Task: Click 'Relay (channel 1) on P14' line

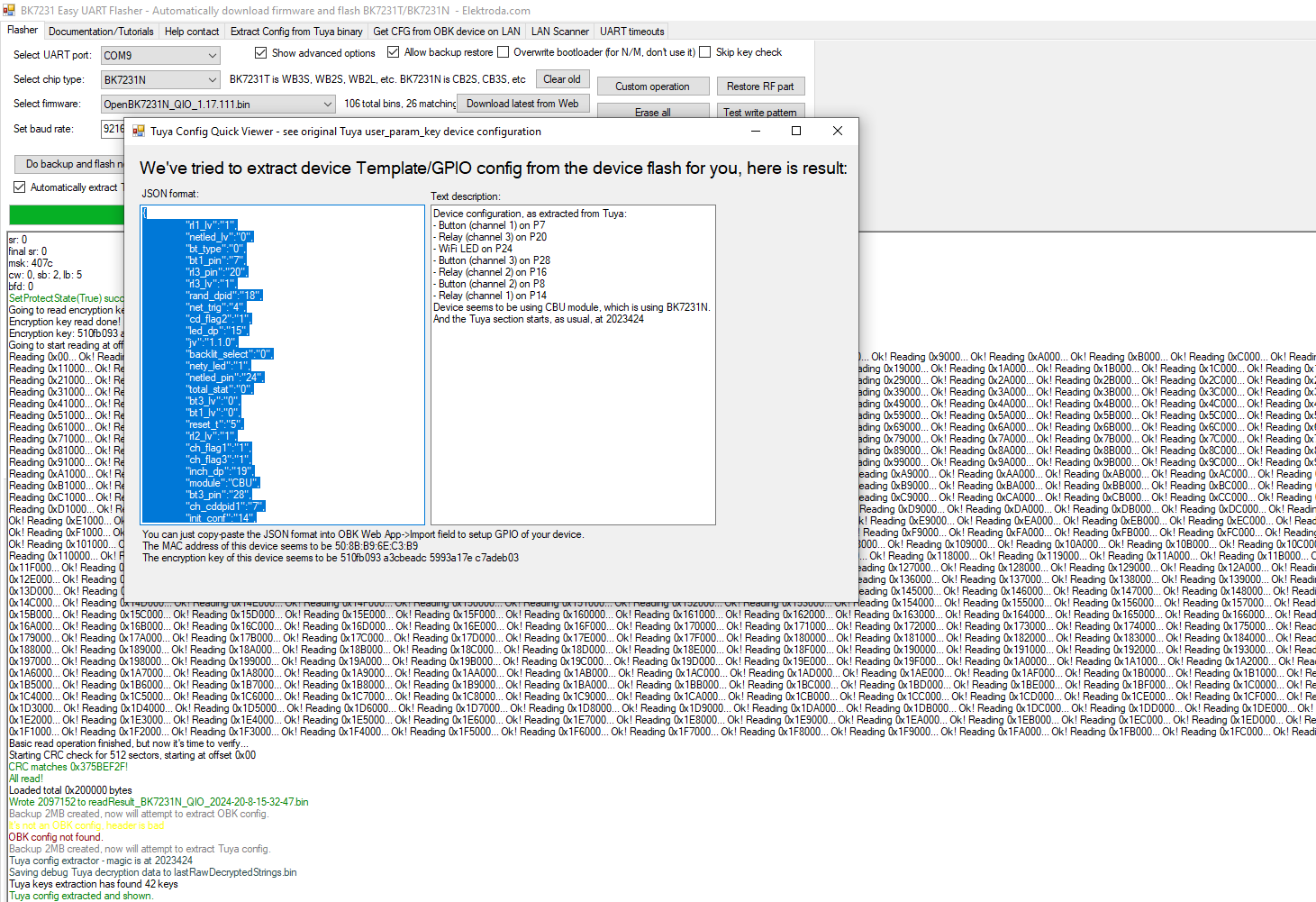Action: click(x=490, y=296)
